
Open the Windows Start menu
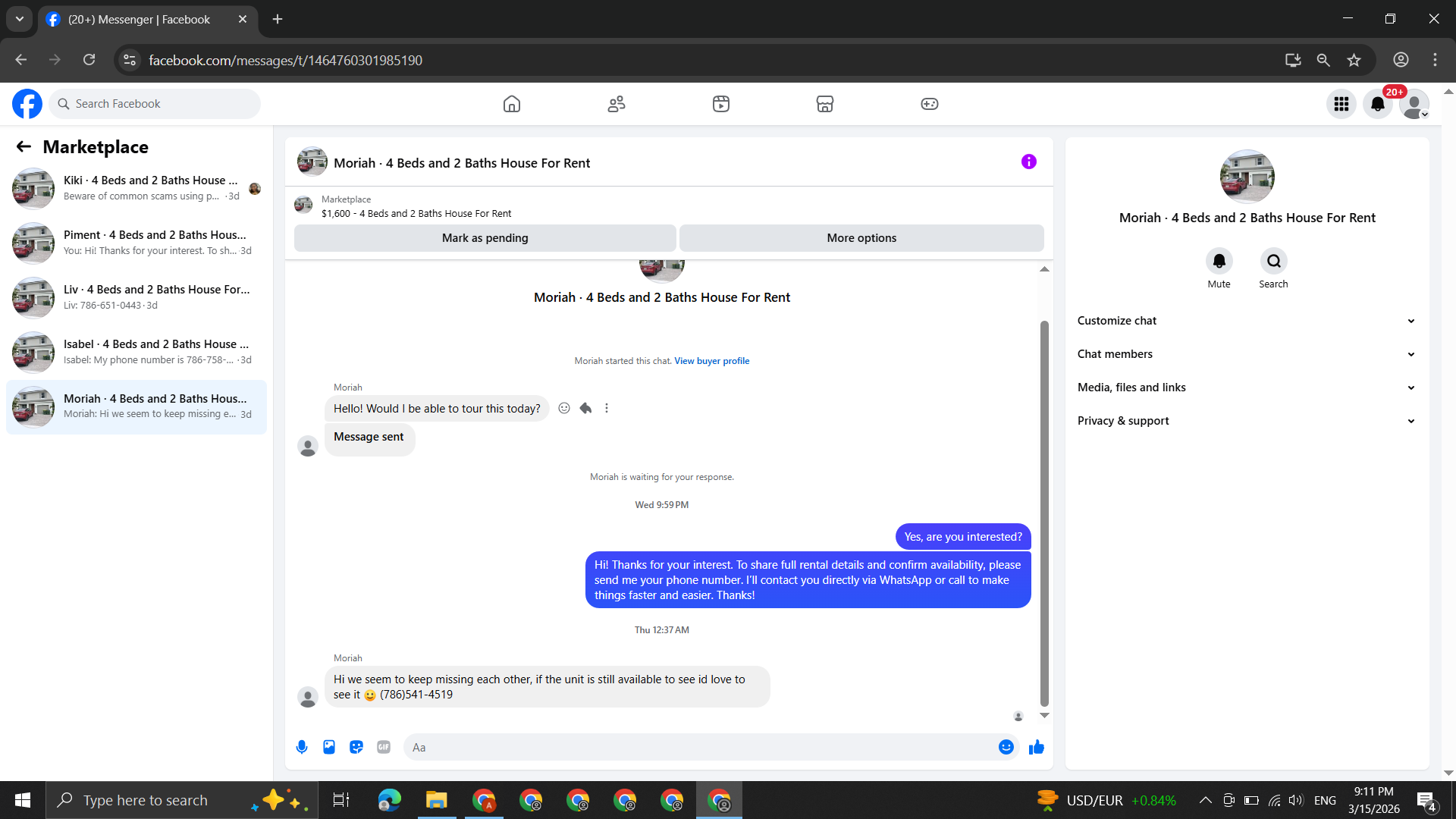pos(23,800)
